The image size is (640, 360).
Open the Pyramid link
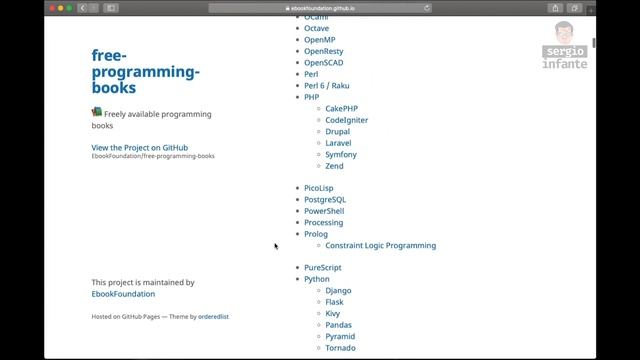(x=340, y=336)
